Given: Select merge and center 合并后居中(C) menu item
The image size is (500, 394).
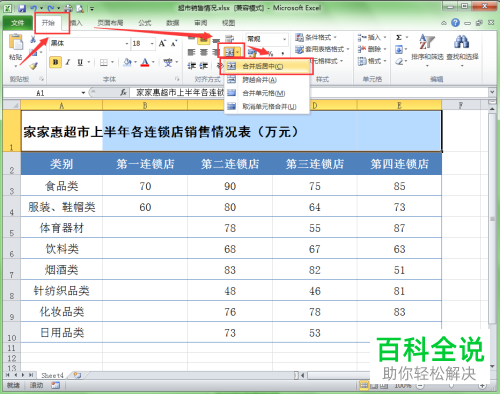Looking at the screenshot, I should tap(267, 66).
